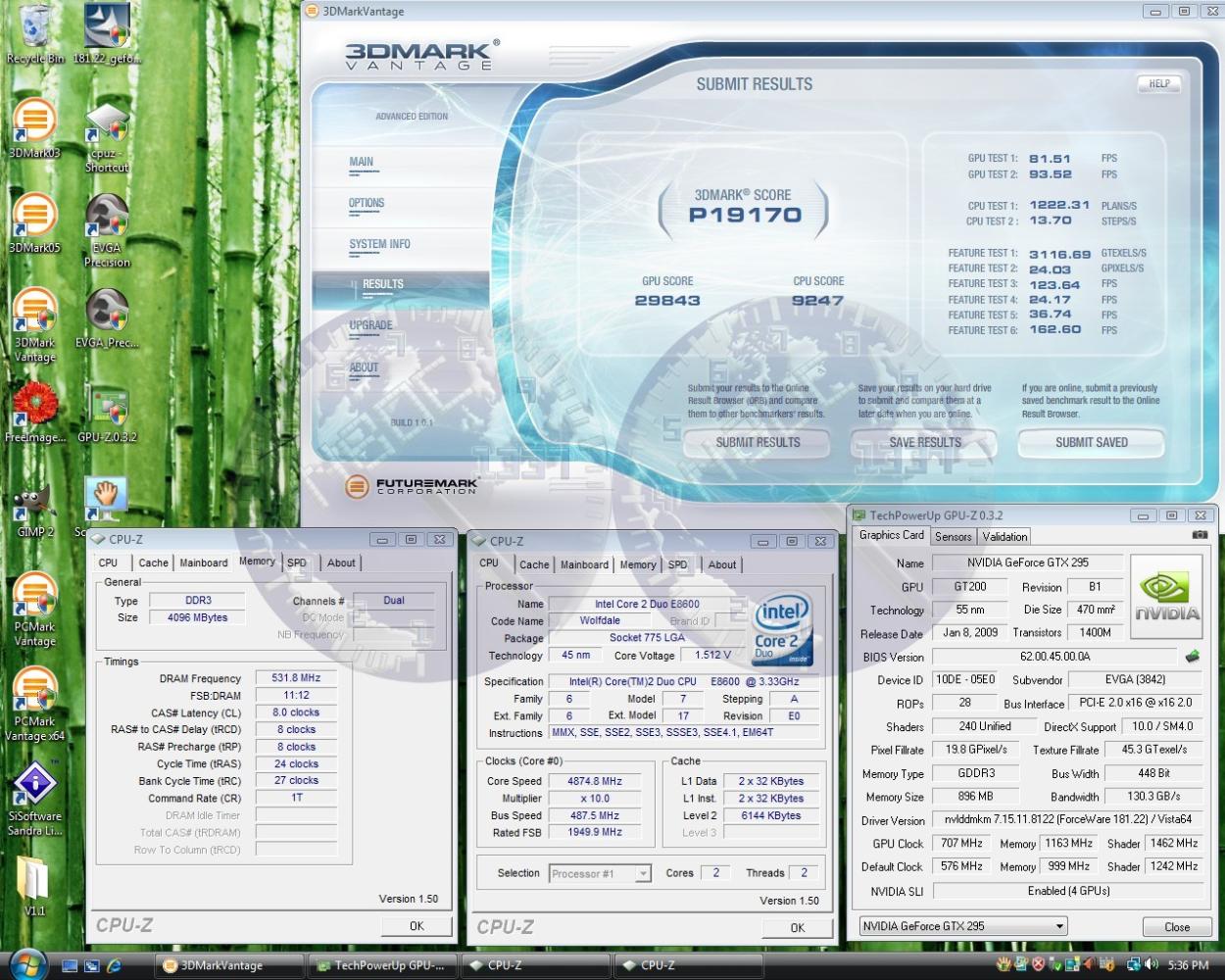Open the cpuz - Shortcut desktop icon

tap(107, 137)
